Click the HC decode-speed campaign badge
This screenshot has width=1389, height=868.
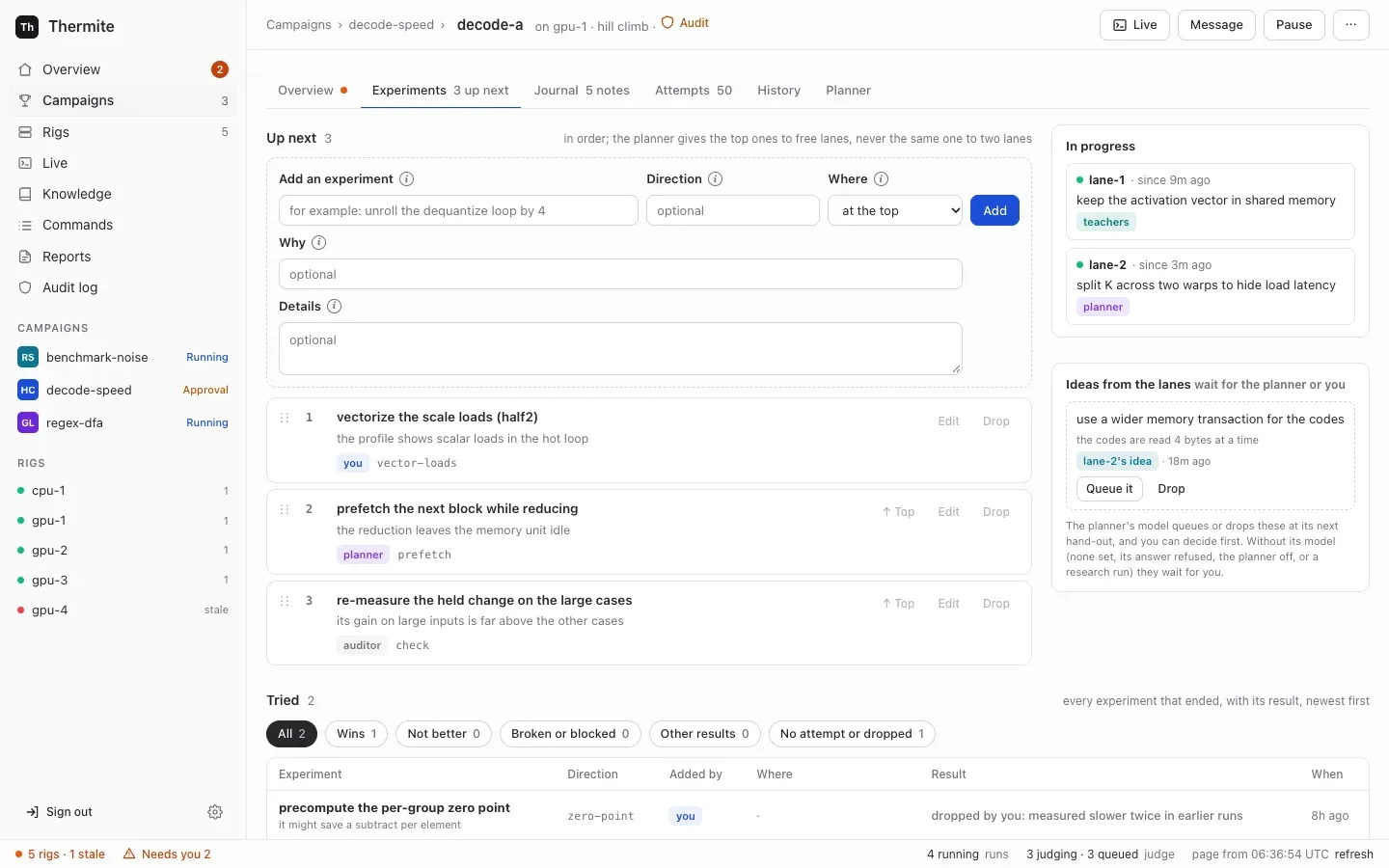(28, 390)
